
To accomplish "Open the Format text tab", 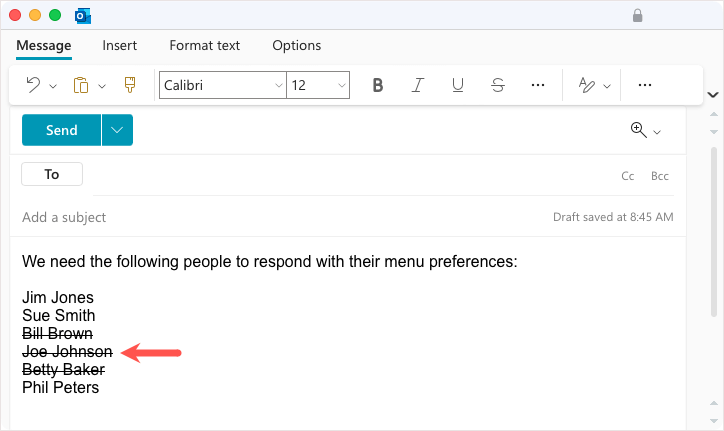I will tap(204, 45).
